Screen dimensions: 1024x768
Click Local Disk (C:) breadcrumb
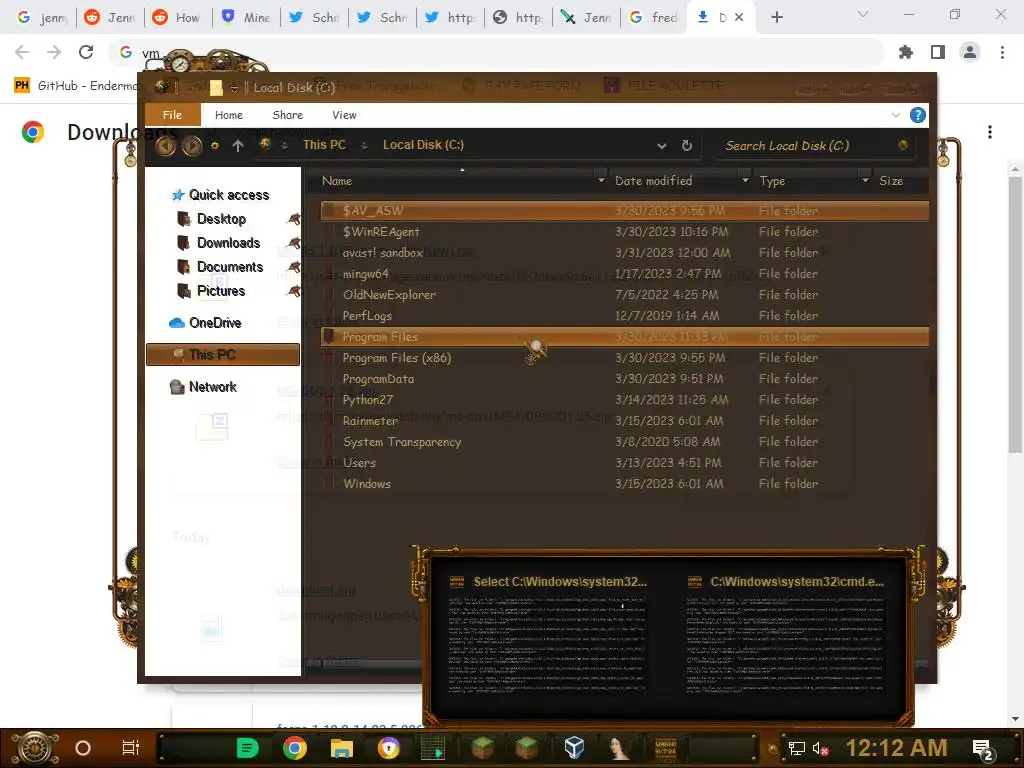click(423, 145)
